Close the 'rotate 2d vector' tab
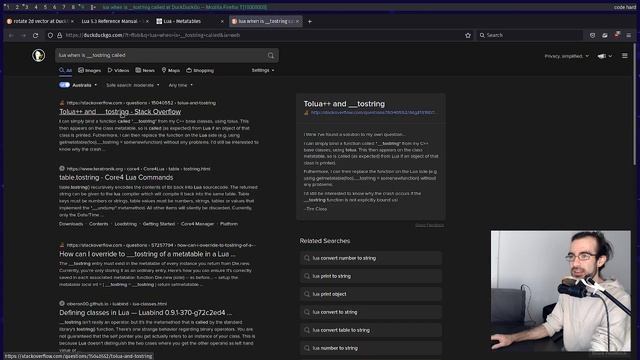The height and width of the screenshot is (360, 640). point(73,21)
